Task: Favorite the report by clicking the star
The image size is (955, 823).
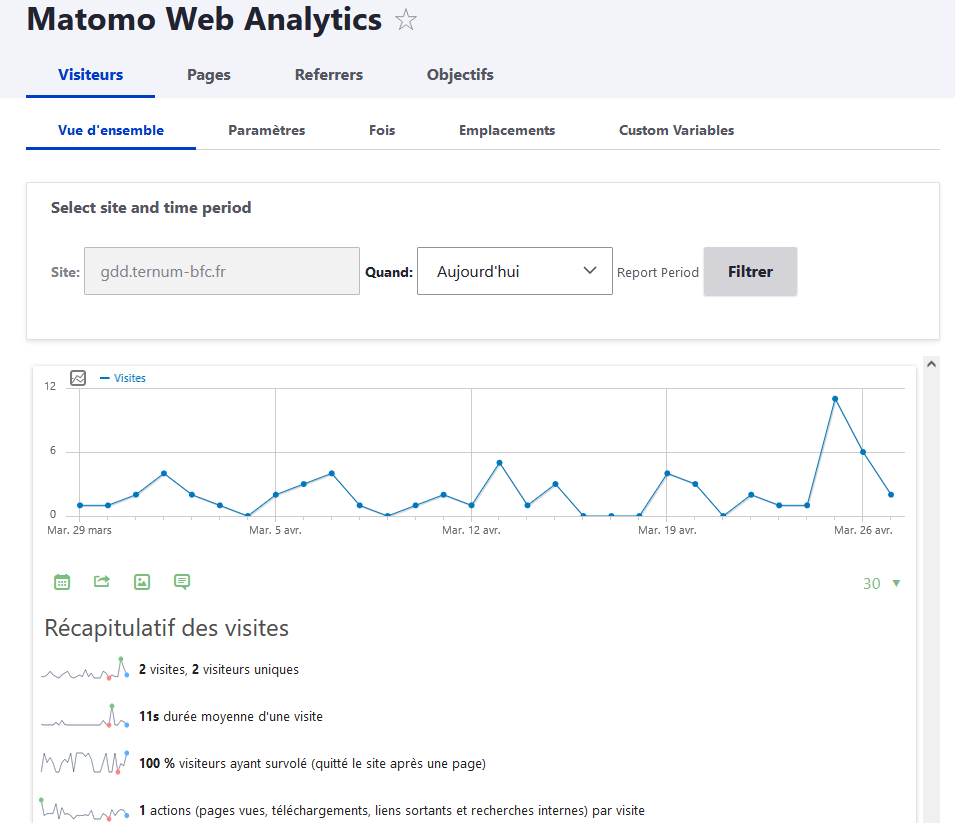Action: coord(406,19)
